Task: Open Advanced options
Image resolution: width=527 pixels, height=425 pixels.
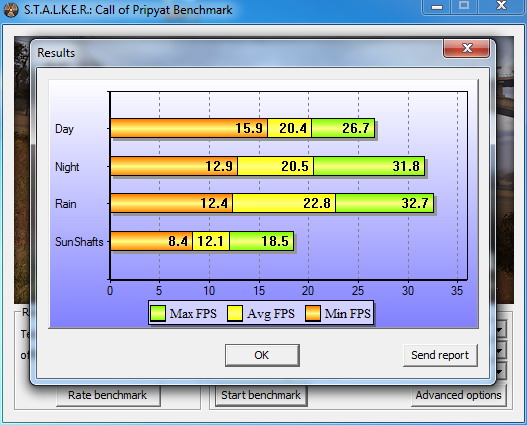Action: 458,395
